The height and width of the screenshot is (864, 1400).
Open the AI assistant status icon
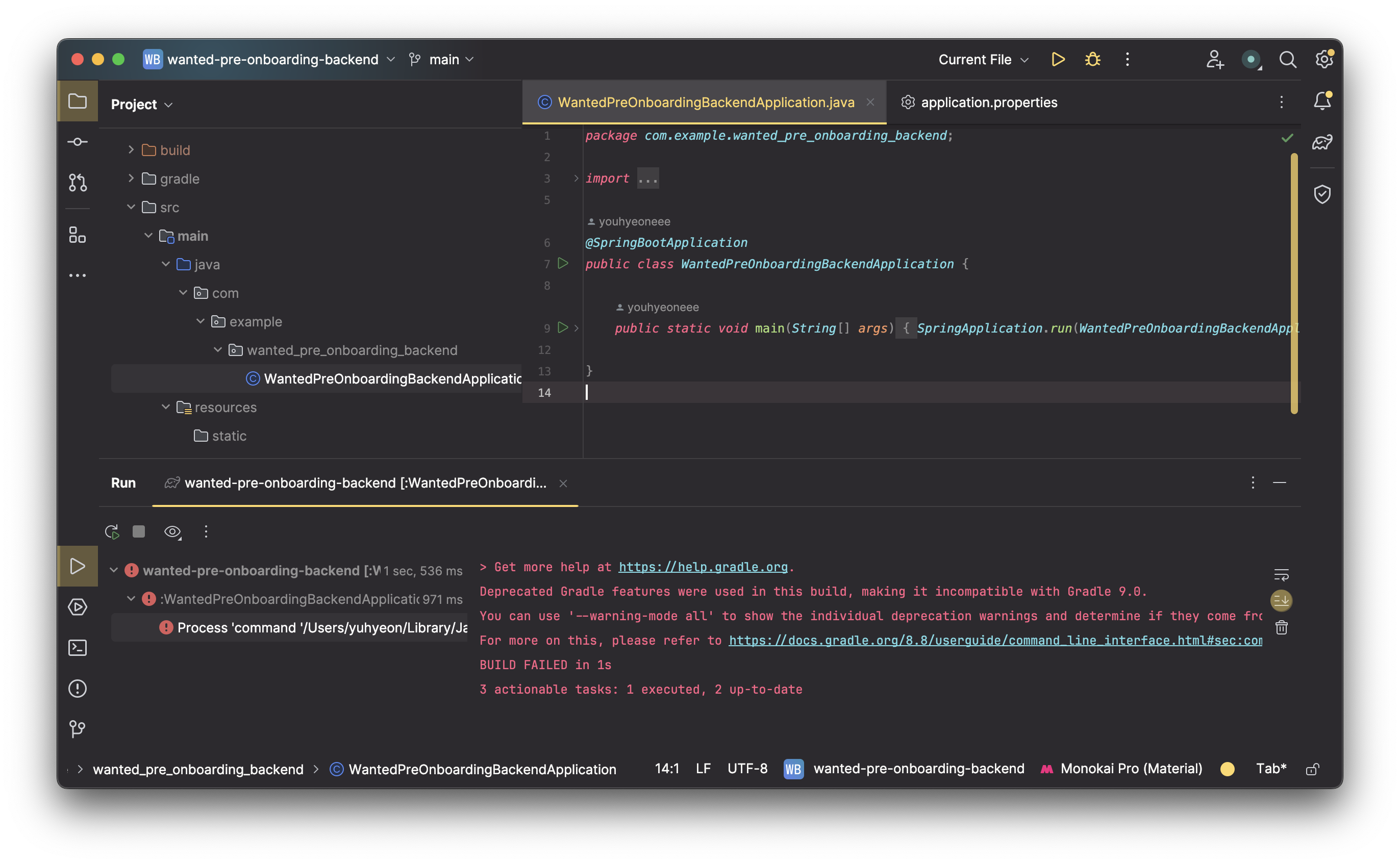coord(1252,60)
